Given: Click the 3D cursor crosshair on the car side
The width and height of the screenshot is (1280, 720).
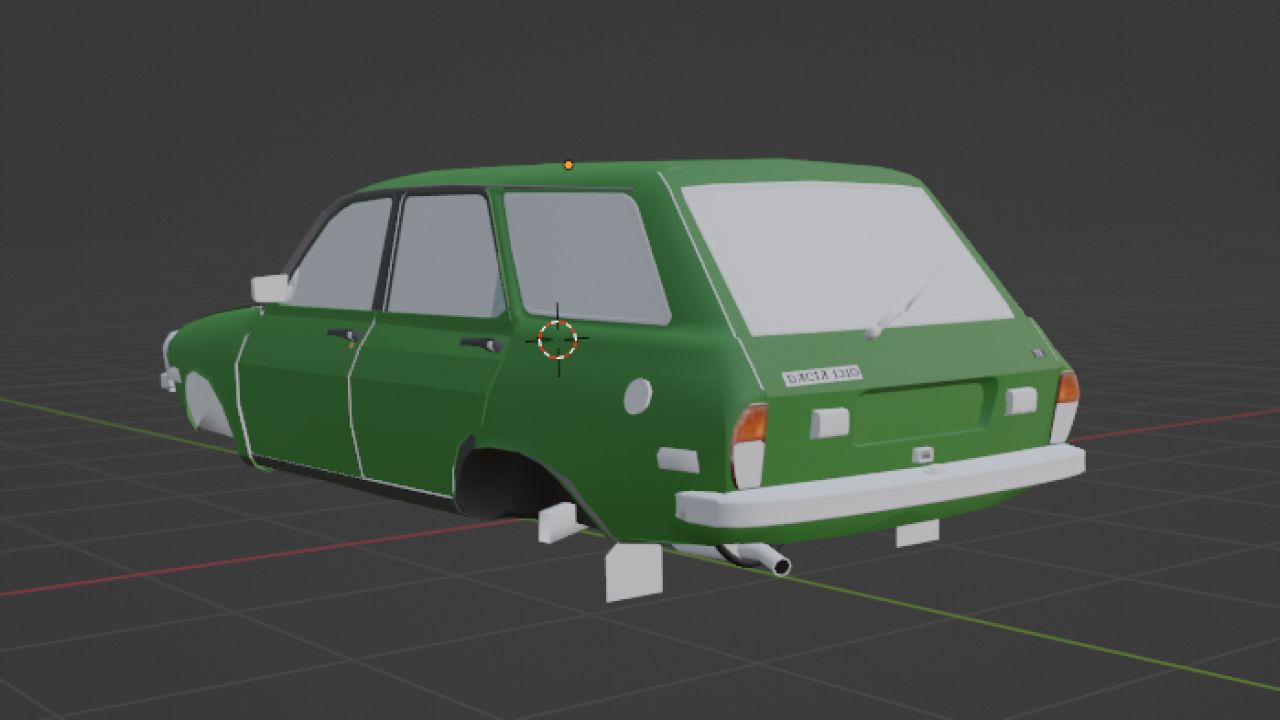Looking at the screenshot, I should [x=558, y=339].
